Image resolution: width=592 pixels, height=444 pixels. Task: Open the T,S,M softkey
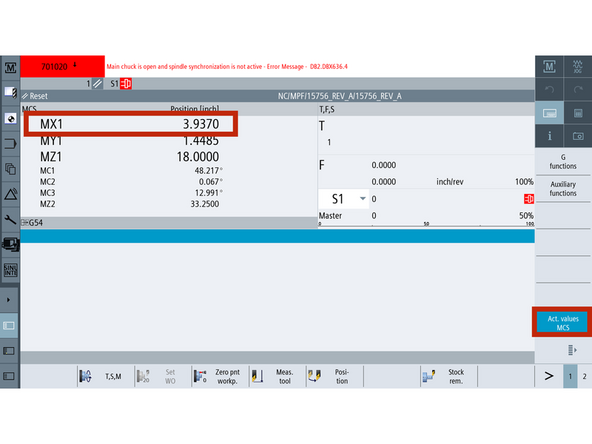point(106,376)
